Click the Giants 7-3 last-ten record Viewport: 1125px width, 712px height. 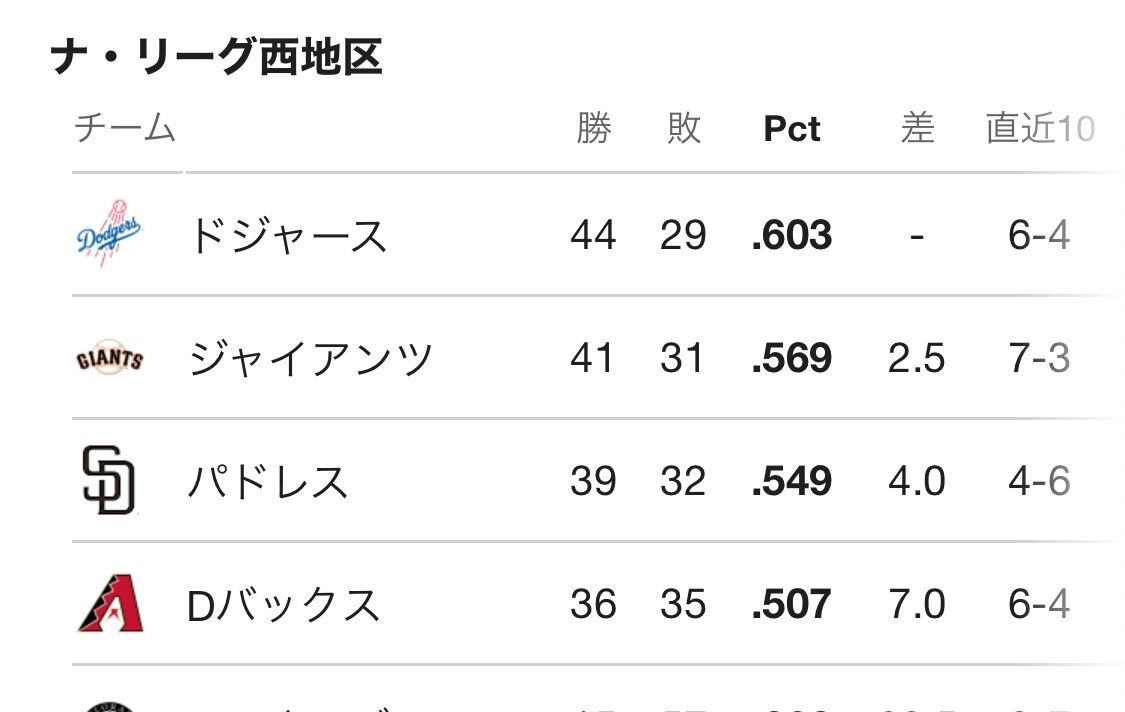[1039, 359]
